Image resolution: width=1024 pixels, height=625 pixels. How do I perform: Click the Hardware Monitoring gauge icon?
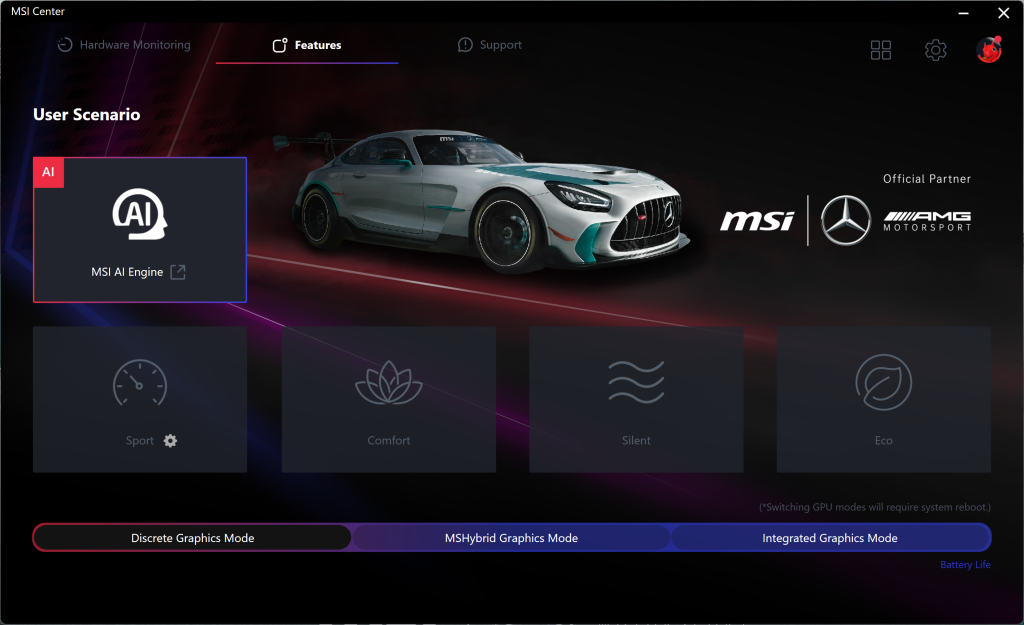(x=65, y=45)
